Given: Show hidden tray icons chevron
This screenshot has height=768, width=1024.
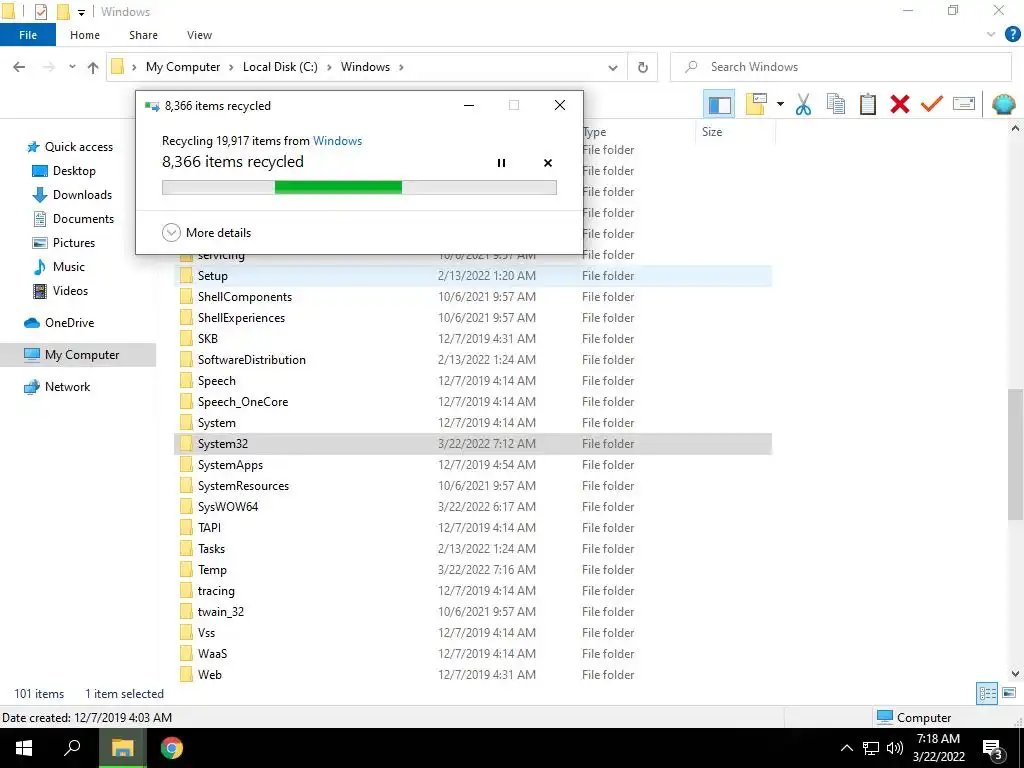Looking at the screenshot, I should point(846,748).
